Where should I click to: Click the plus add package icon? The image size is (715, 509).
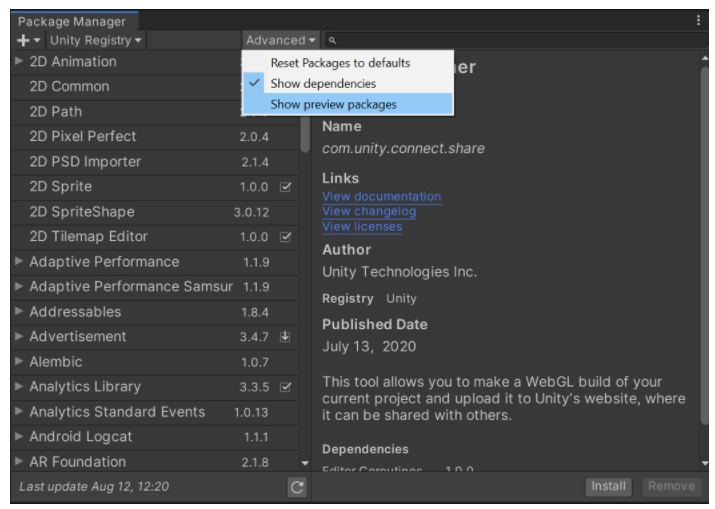[23, 40]
